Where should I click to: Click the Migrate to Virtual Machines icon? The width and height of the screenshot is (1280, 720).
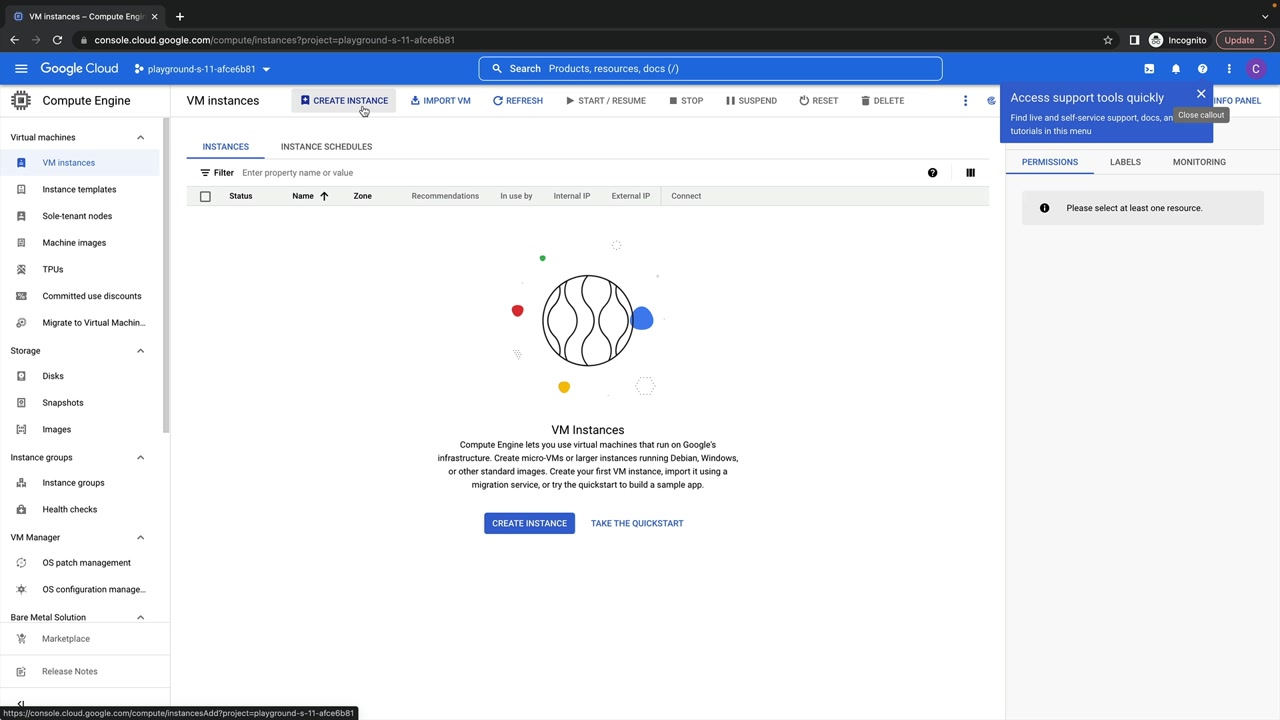21,323
